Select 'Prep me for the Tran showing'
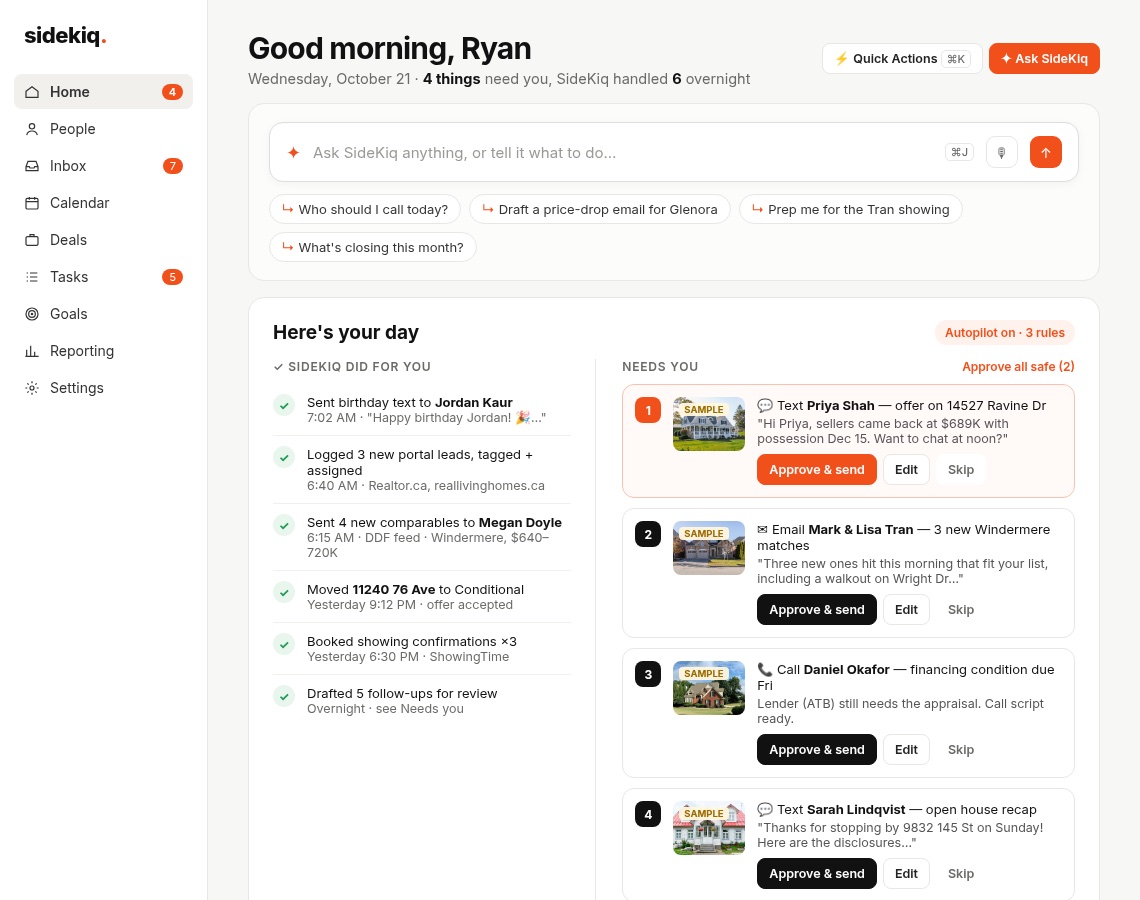The image size is (1140, 900). click(x=851, y=209)
